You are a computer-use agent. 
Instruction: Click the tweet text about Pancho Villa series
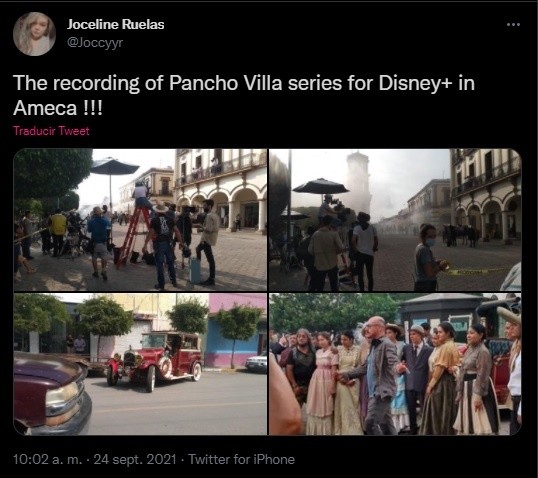coord(244,95)
